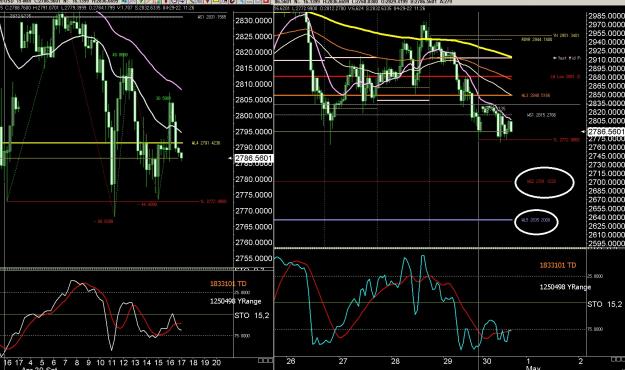
Task: Click hour 9 on left time axis
Action: pos(88,362)
